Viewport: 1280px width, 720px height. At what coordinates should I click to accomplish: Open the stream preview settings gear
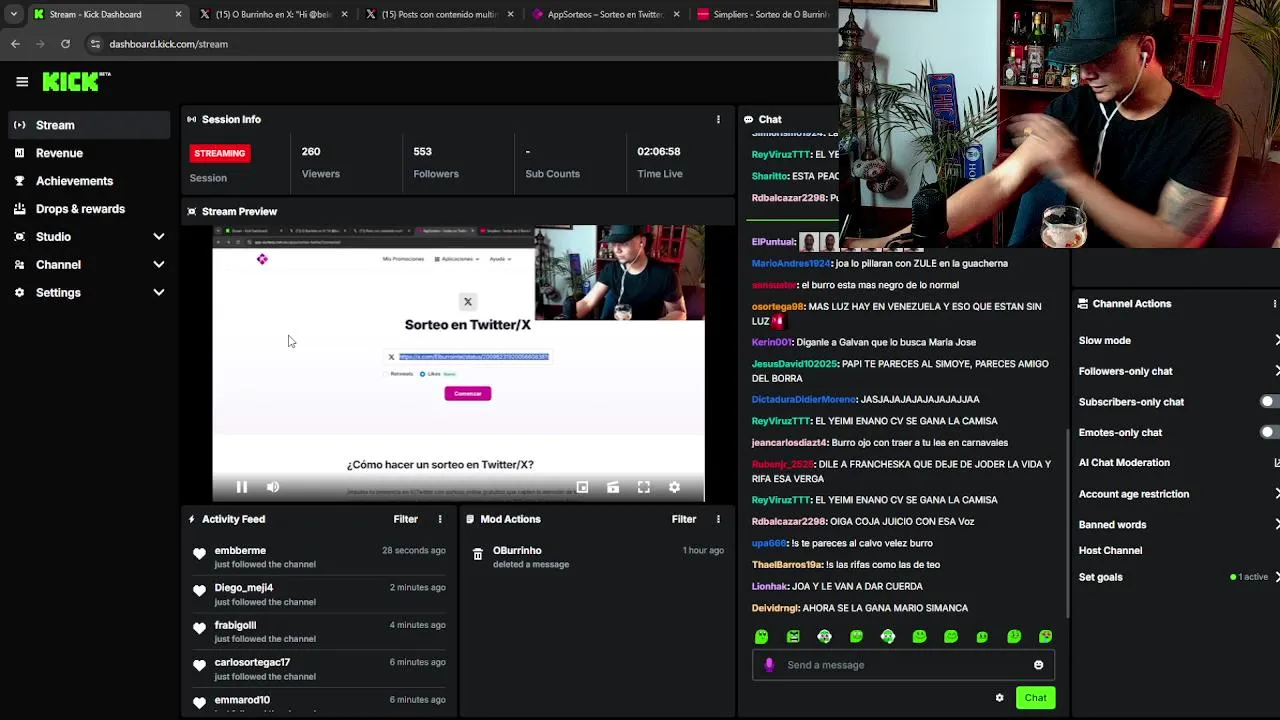tap(675, 487)
